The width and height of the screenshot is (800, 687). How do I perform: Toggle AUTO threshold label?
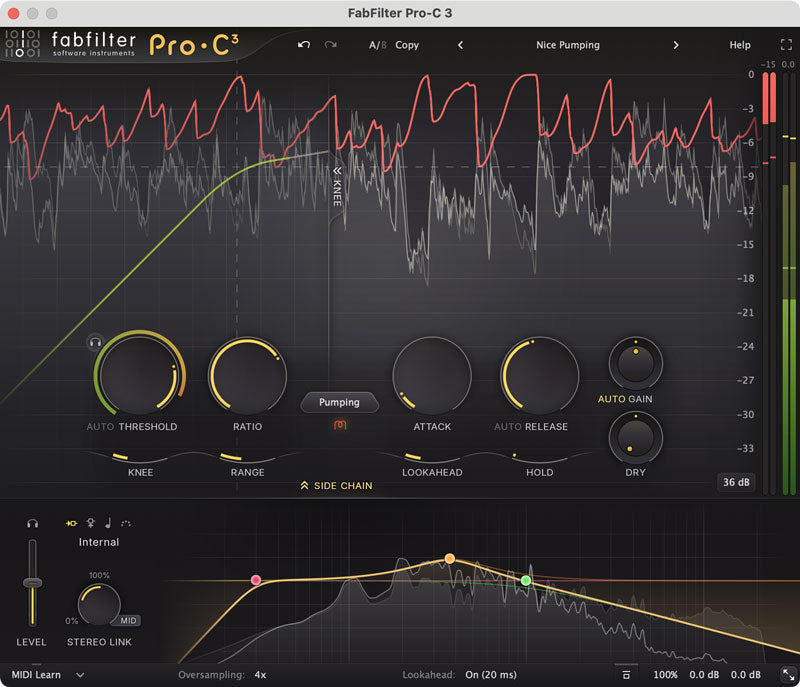[x=100, y=426]
